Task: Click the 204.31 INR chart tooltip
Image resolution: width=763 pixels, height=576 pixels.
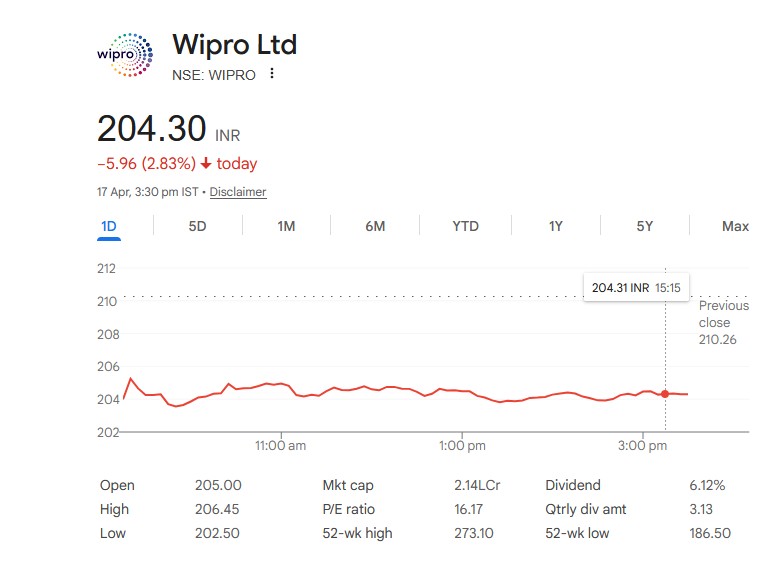Action: tap(636, 287)
